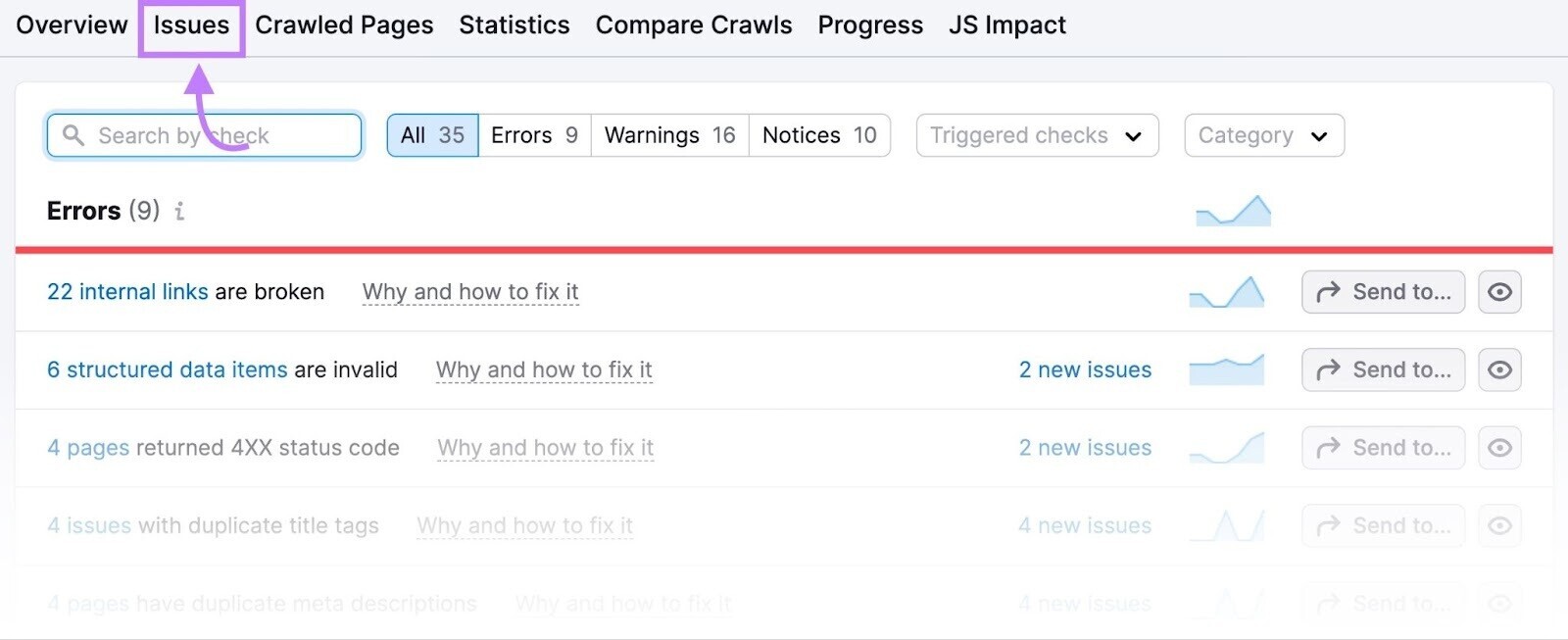Open the Compare Crawls tab

[x=694, y=25]
